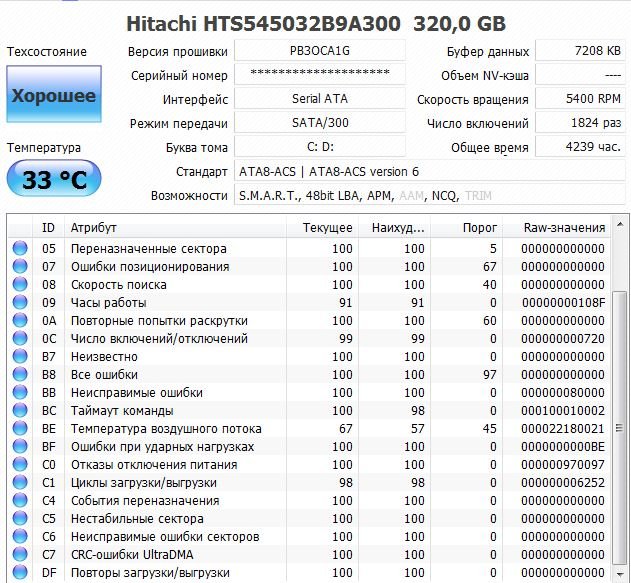Click status orb for Скорость поиска row
Screen dimensions: 631x583
(20, 284)
